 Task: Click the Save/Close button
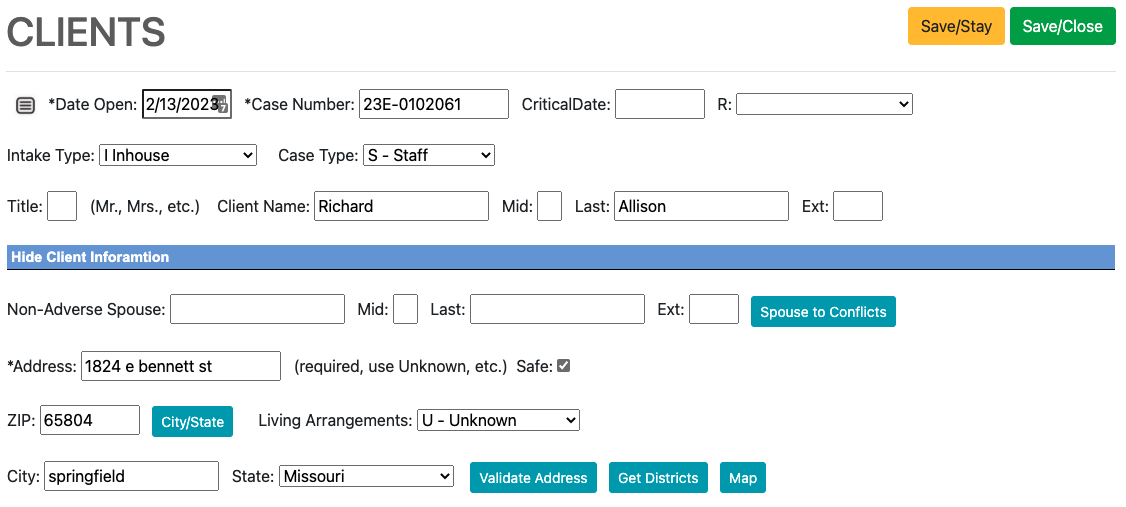click(1062, 26)
